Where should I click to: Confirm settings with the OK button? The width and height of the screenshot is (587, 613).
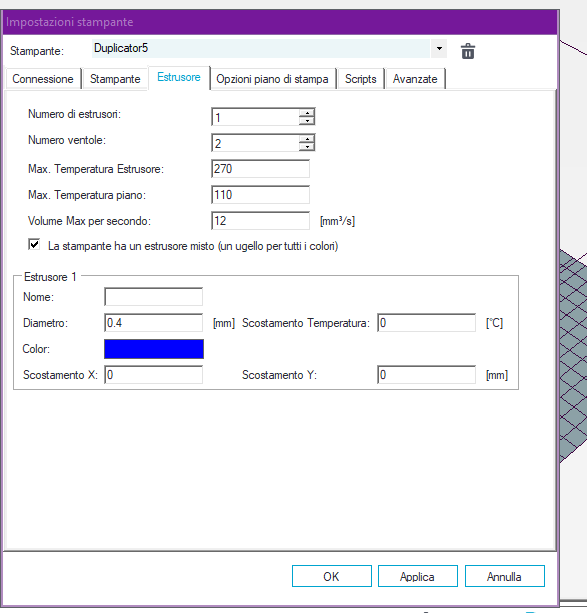tap(332, 576)
